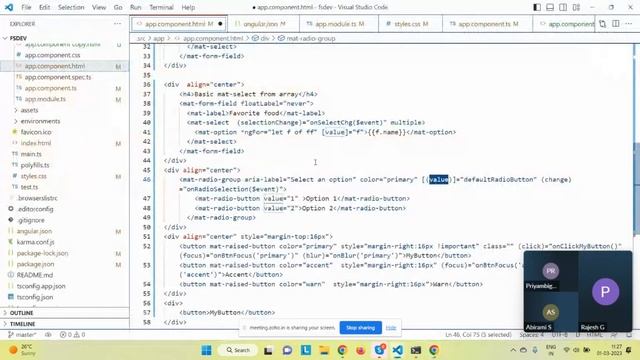Image resolution: width=640 pixels, height=360 pixels.
Task: Open the Help menu
Action: (188, 7)
